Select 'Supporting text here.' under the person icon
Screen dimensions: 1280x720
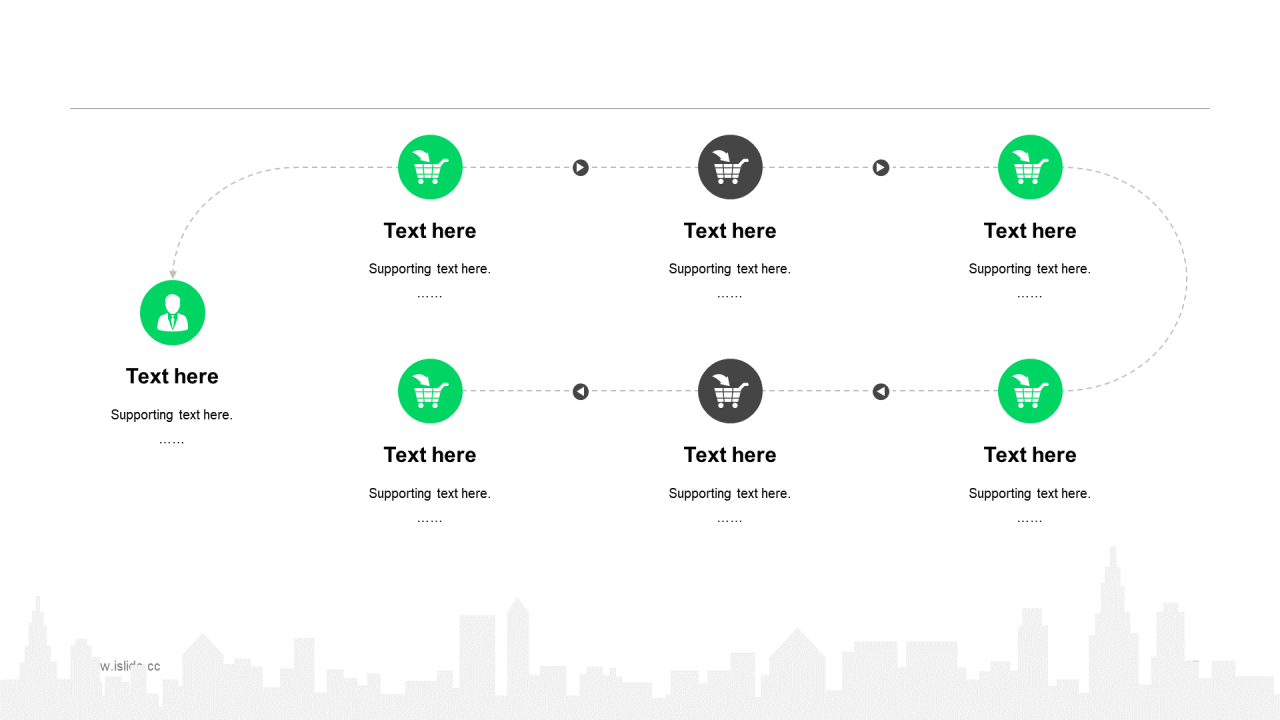coord(172,415)
